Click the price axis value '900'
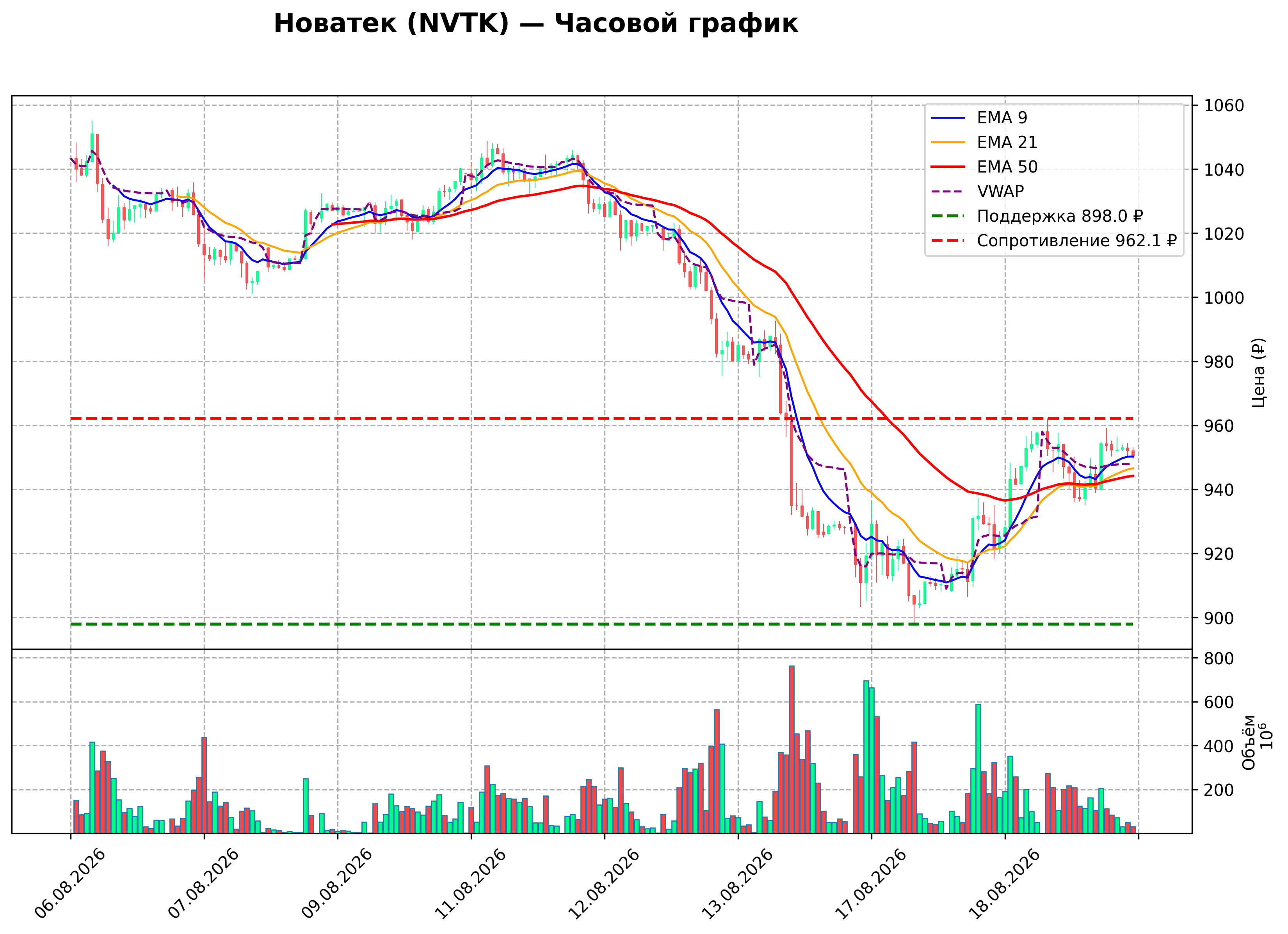The width and height of the screenshot is (1288, 934). coord(1219,618)
